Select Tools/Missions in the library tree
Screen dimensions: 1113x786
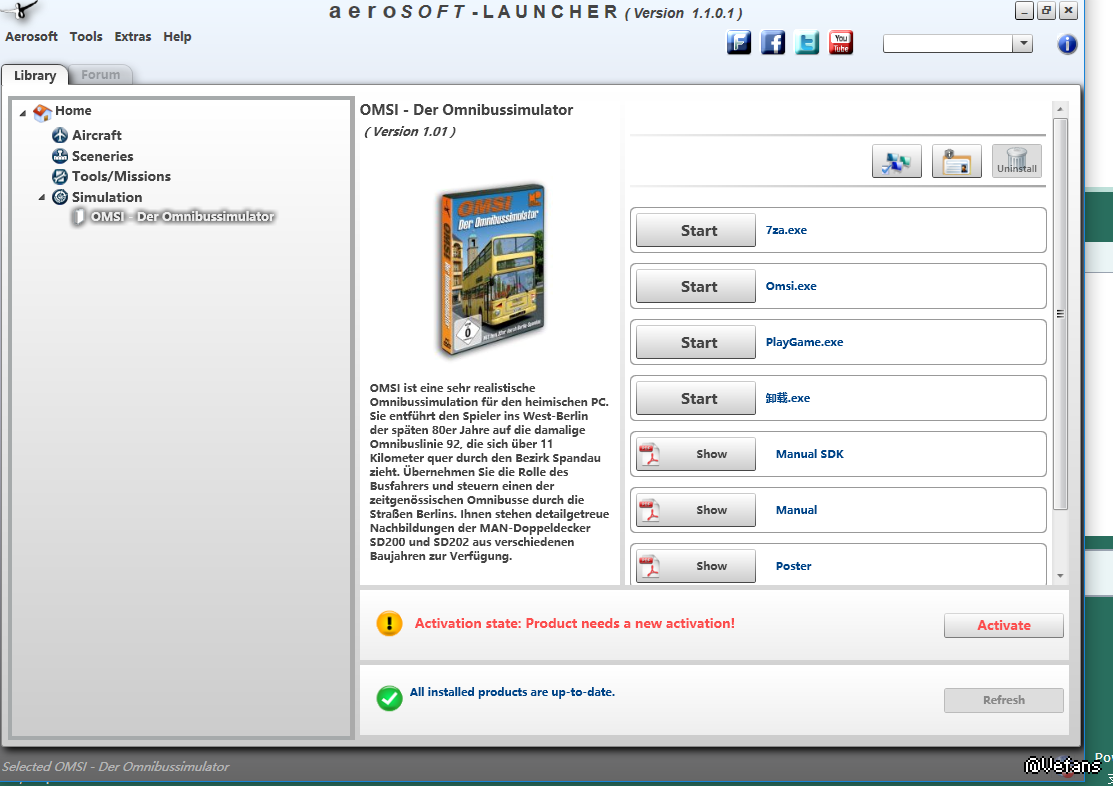click(121, 176)
